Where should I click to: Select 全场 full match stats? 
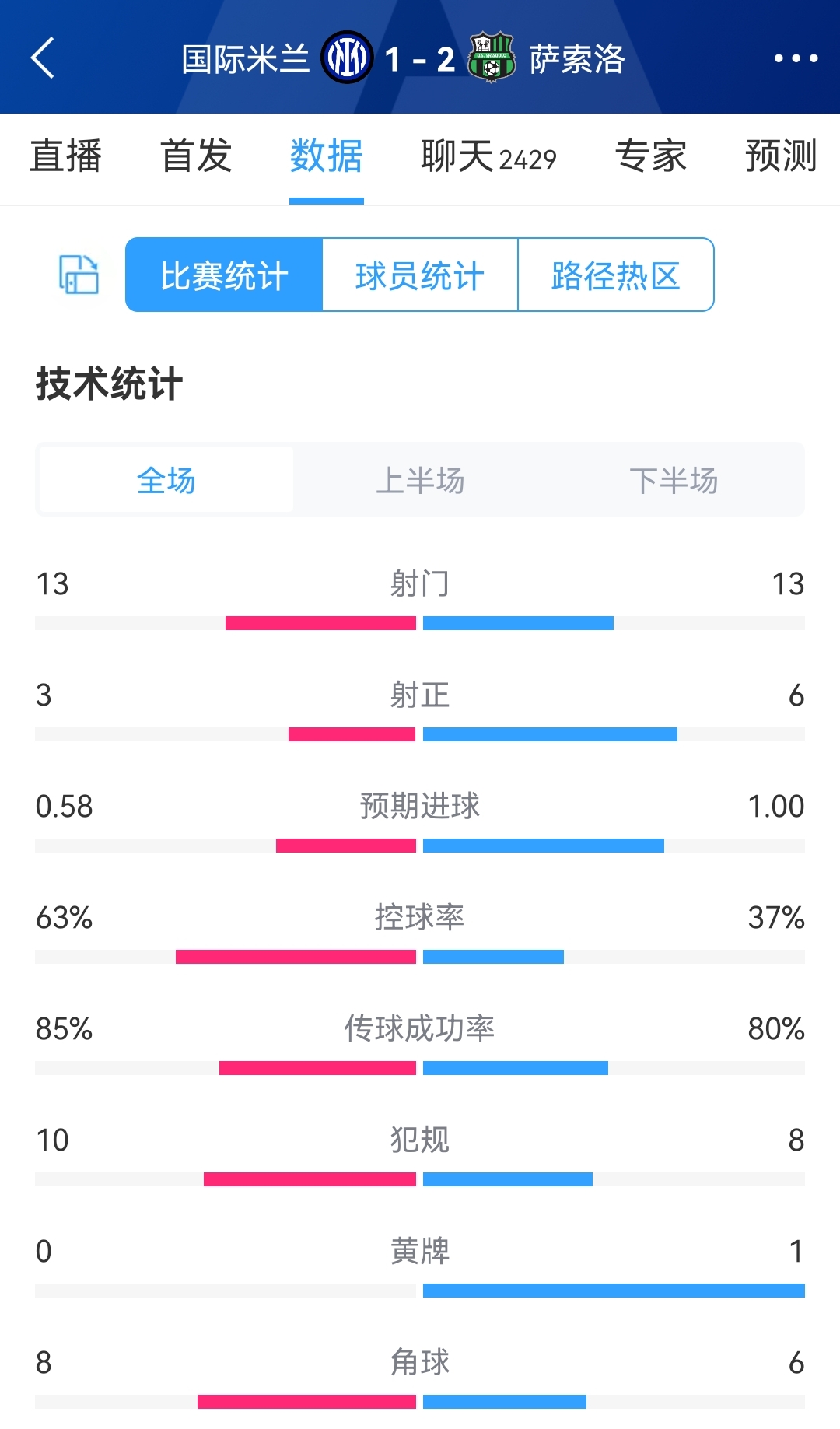point(166,480)
